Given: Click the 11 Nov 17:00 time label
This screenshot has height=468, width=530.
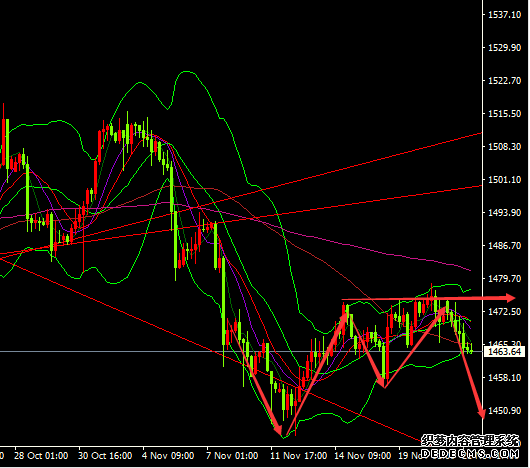Looking at the screenshot, I should click(299, 456).
